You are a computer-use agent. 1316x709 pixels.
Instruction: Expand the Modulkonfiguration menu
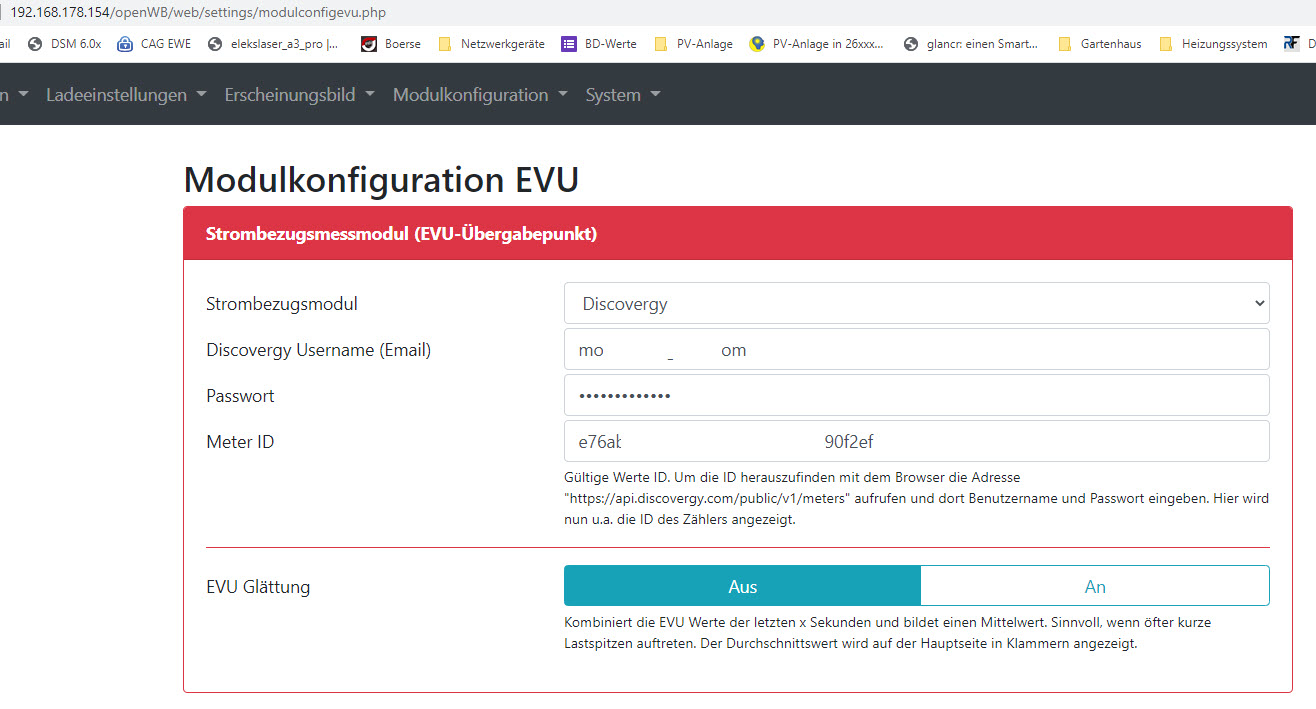coord(480,95)
